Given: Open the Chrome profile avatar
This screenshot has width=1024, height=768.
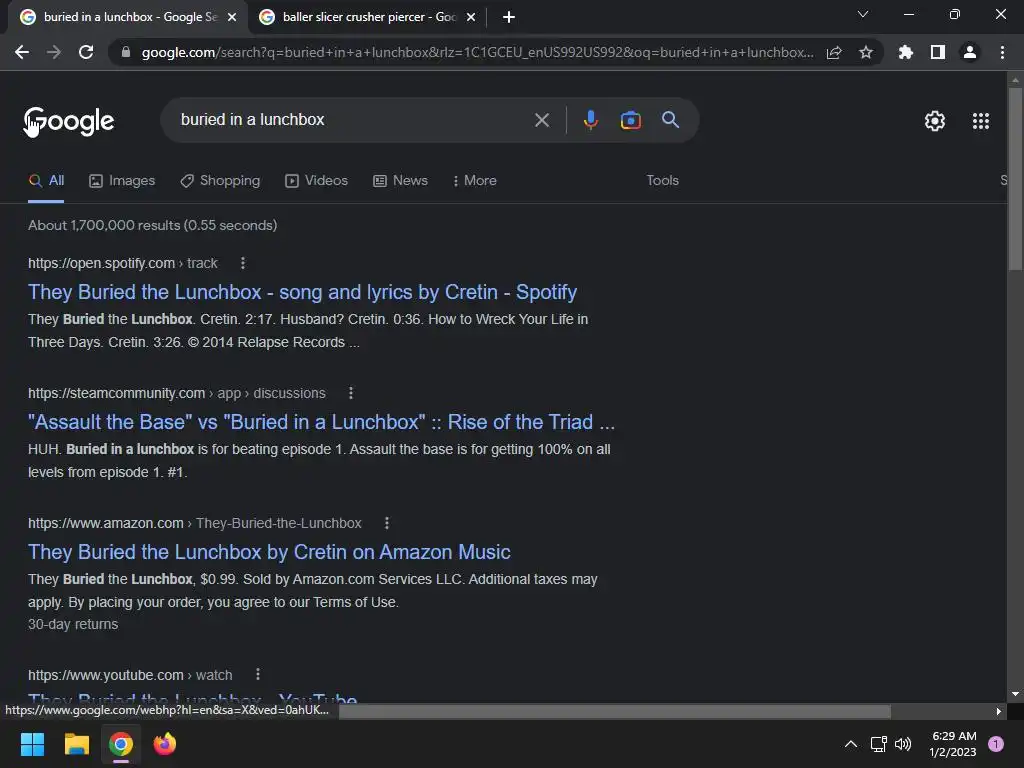Looking at the screenshot, I should tap(970, 52).
